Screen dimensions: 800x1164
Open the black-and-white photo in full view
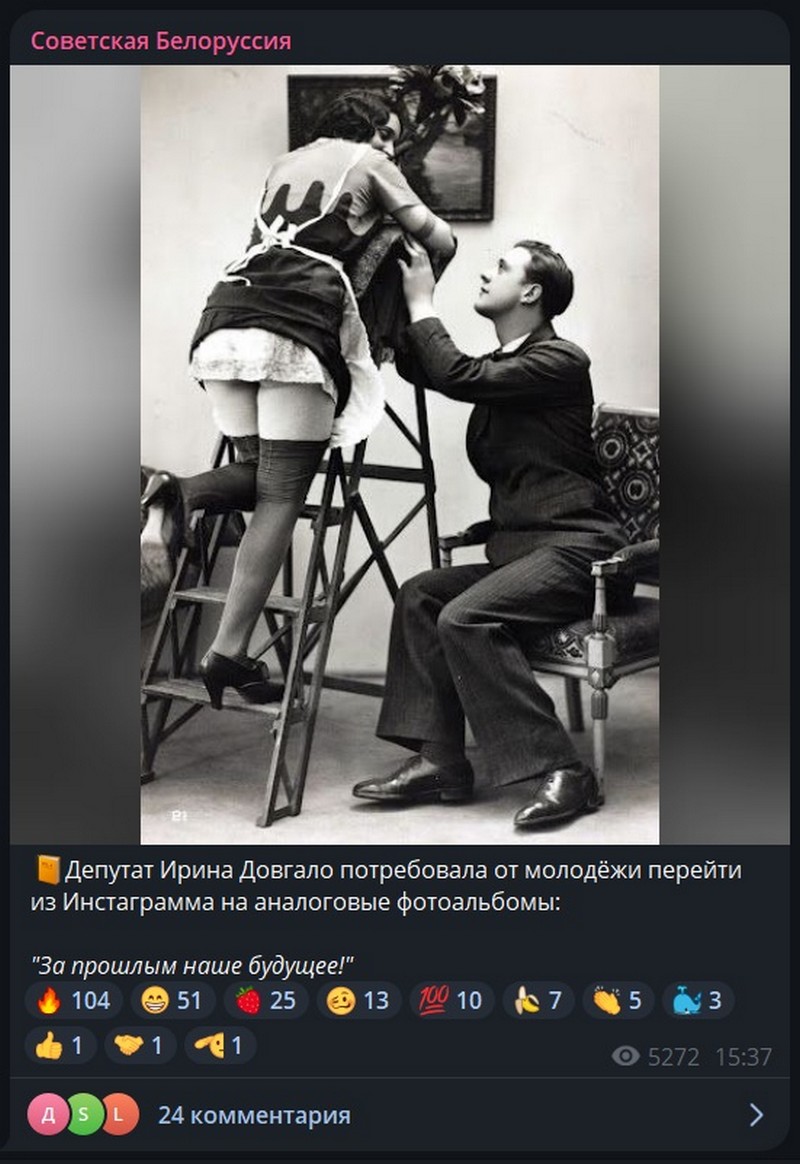pos(400,450)
